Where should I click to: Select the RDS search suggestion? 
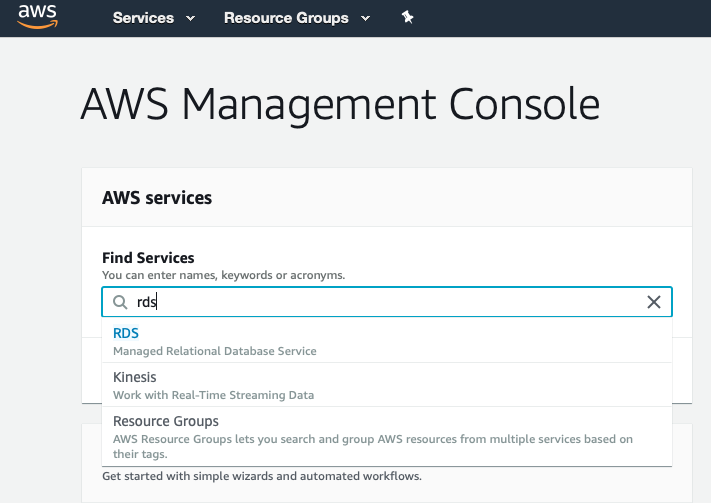pyautogui.click(x=126, y=334)
